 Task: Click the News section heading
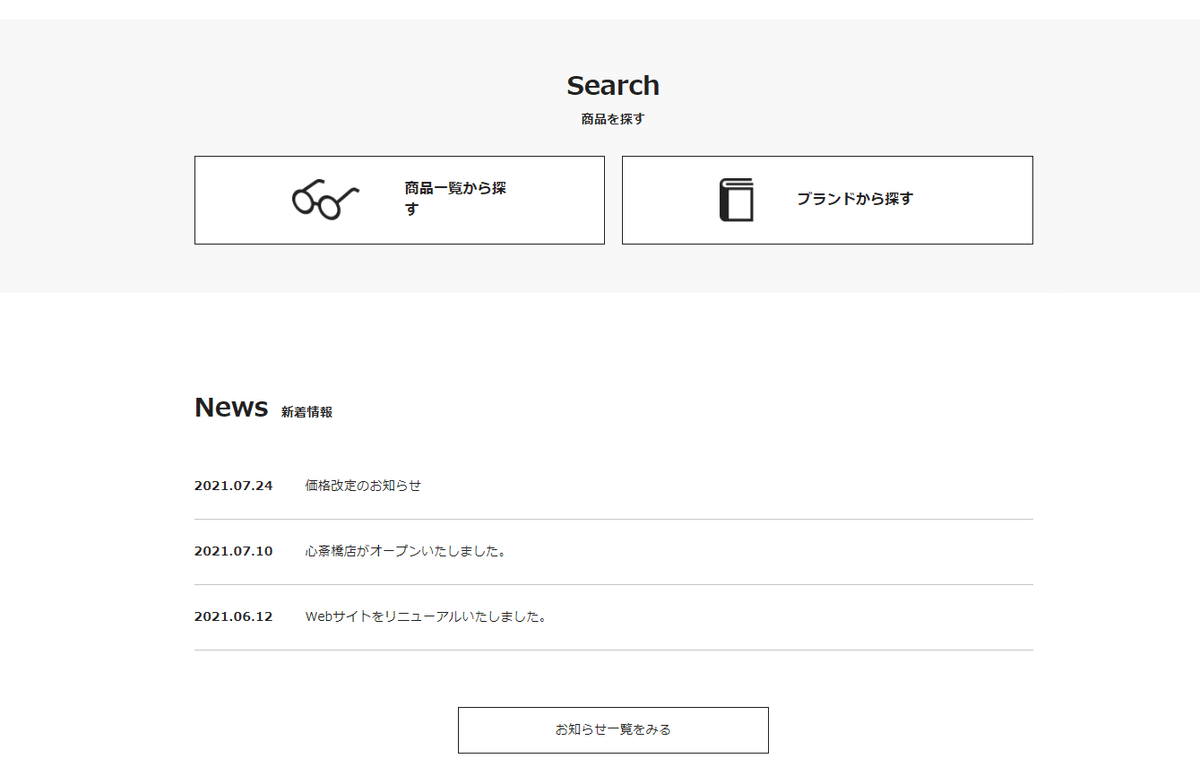pos(230,407)
